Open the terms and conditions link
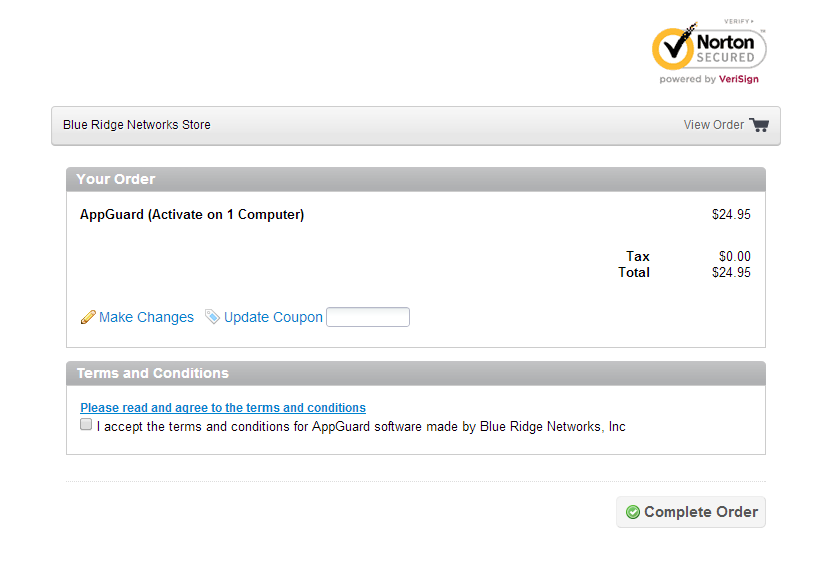The width and height of the screenshot is (815, 564). pos(223,408)
